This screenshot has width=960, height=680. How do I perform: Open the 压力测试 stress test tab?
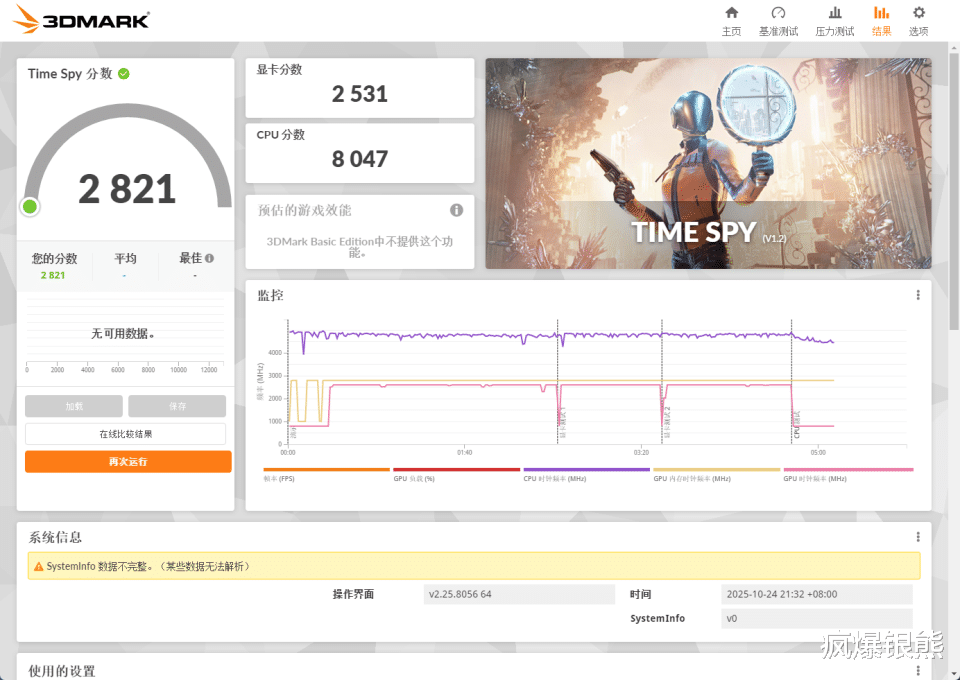[834, 21]
